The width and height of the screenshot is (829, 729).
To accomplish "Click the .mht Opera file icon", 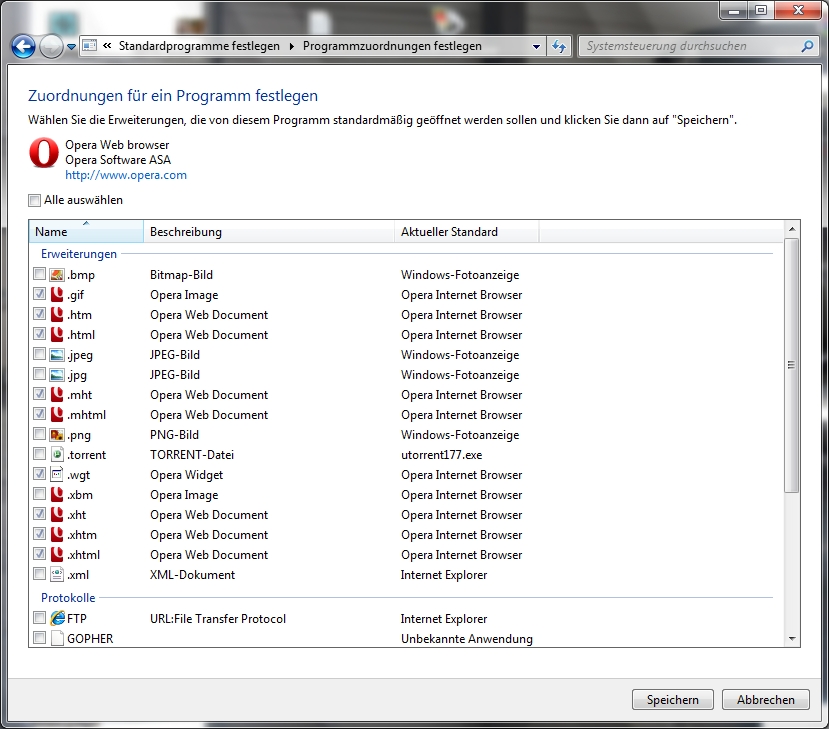I will pyautogui.click(x=57, y=394).
